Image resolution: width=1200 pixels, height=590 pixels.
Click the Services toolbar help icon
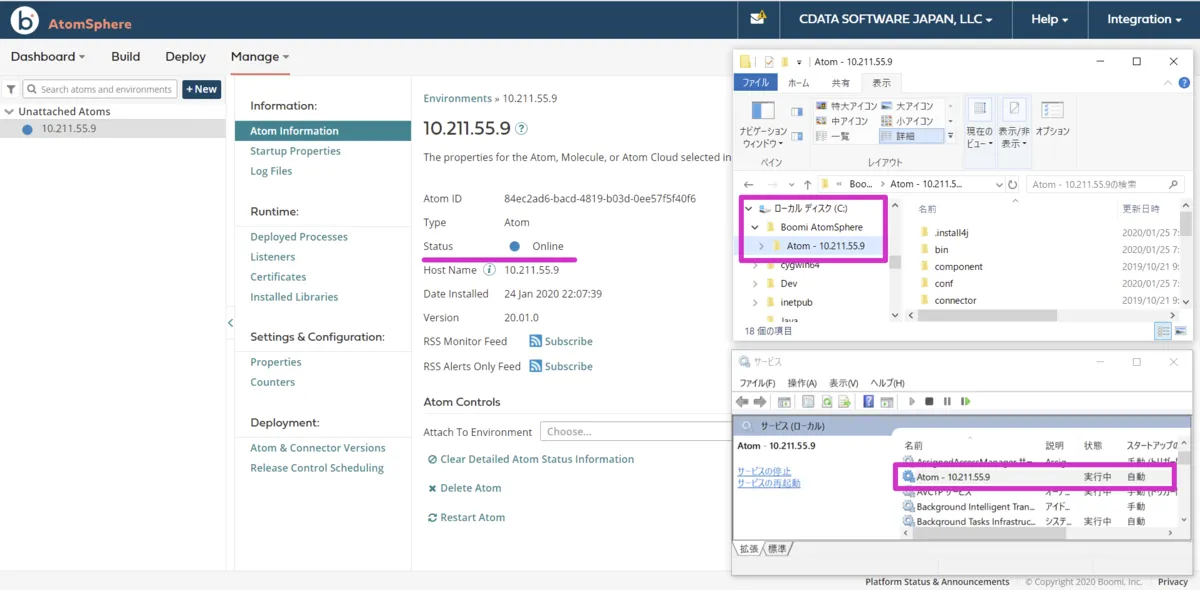pyautogui.click(x=868, y=402)
